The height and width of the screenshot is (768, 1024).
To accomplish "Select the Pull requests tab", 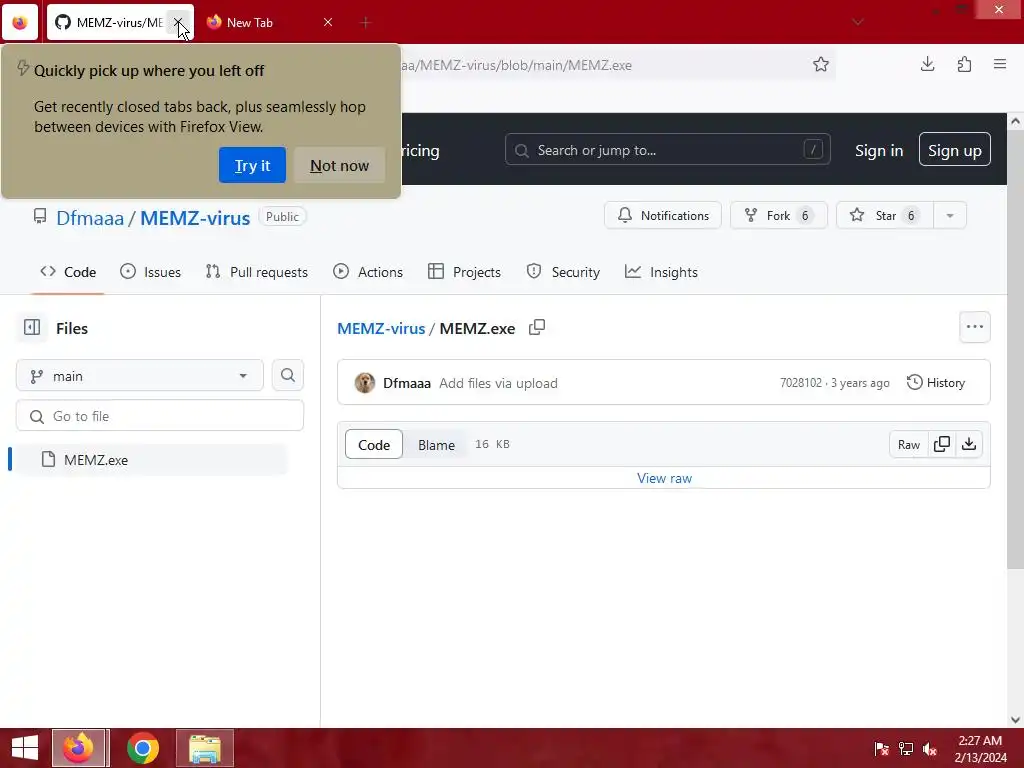I will pyautogui.click(x=256, y=272).
